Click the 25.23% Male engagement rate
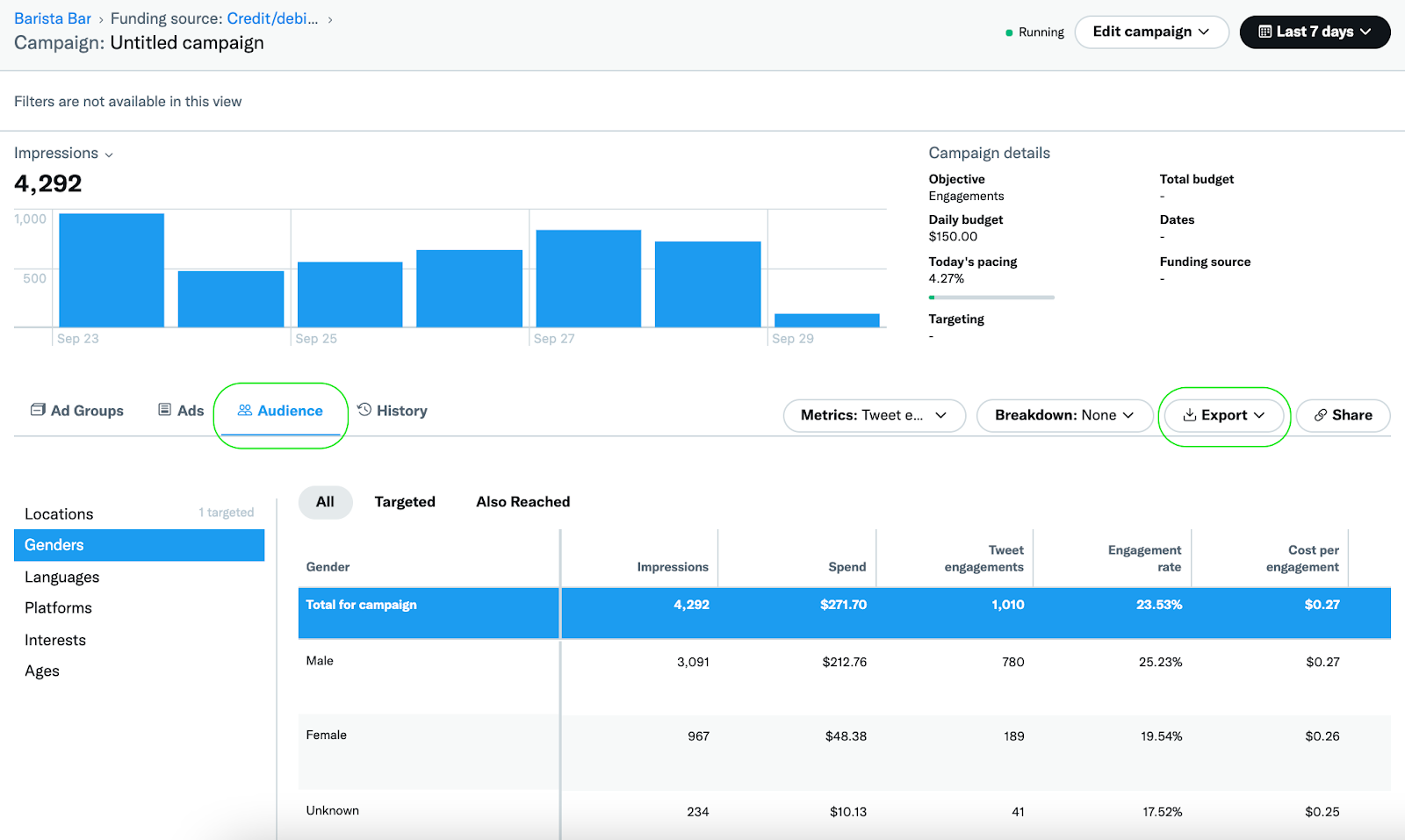The height and width of the screenshot is (840, 1405). click(1160, 662)
